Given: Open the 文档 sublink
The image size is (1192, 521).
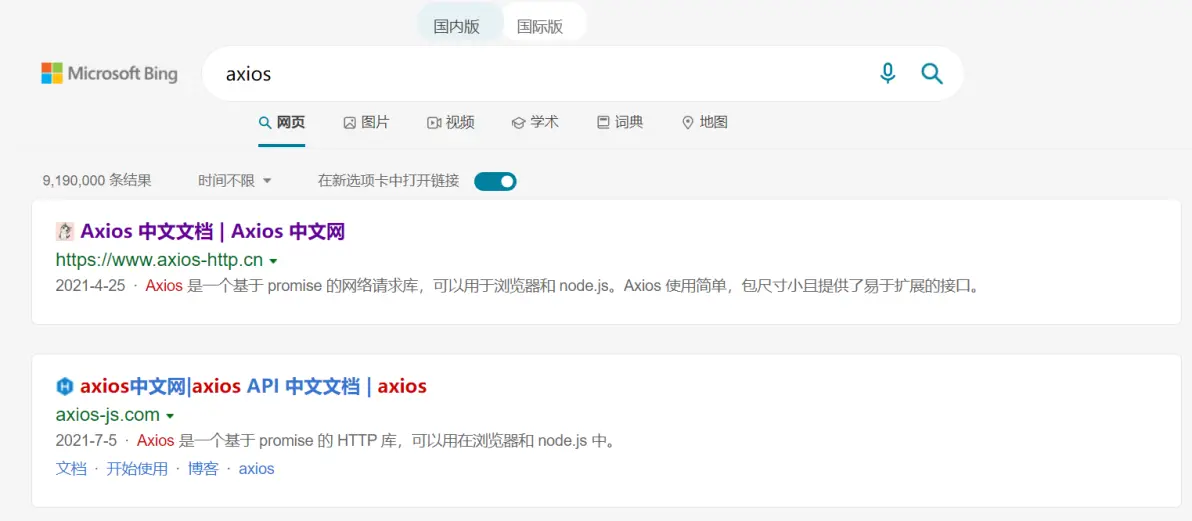Looking at the screenshot, I should point(71,469).
